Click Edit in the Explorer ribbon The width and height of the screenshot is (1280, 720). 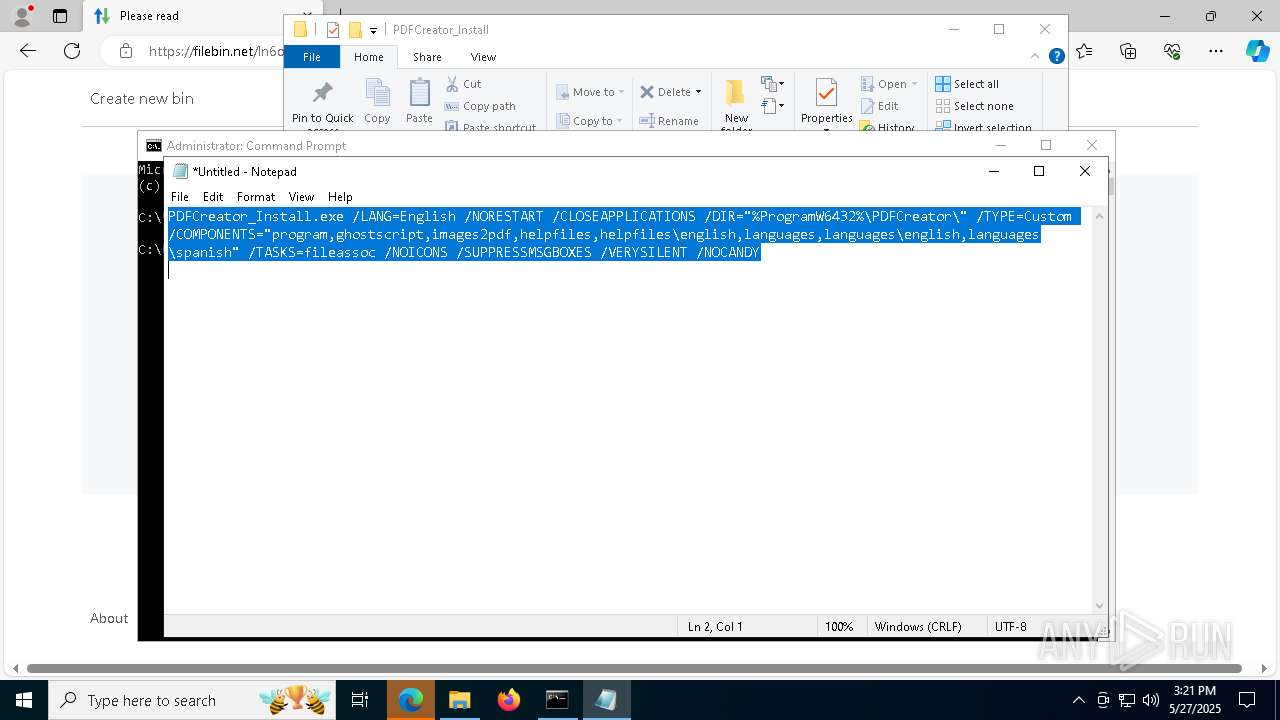point(879,106)
